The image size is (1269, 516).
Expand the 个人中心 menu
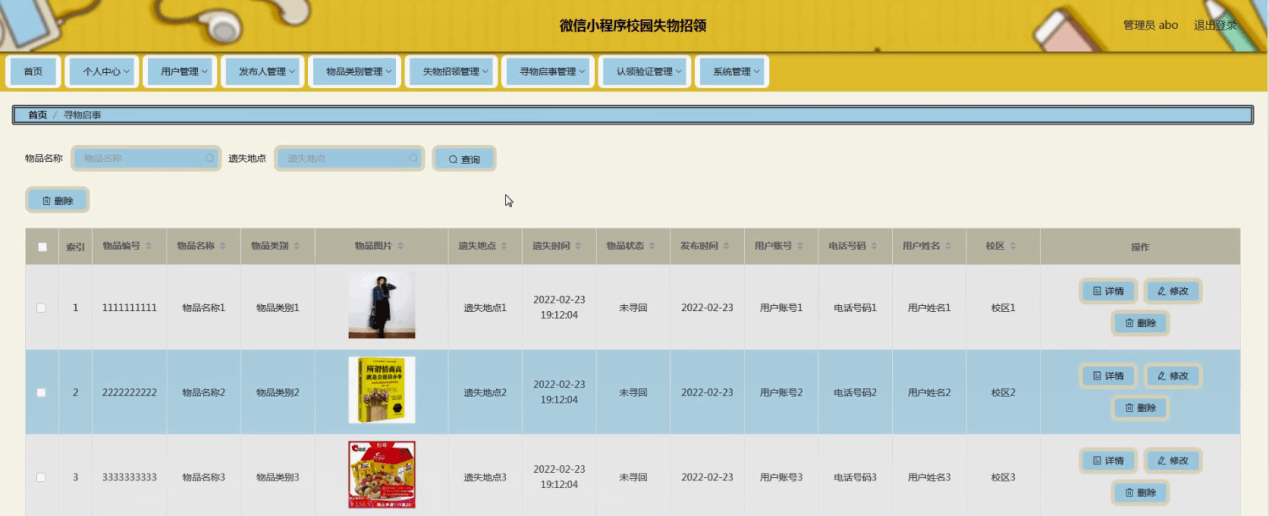pos(101,72)
